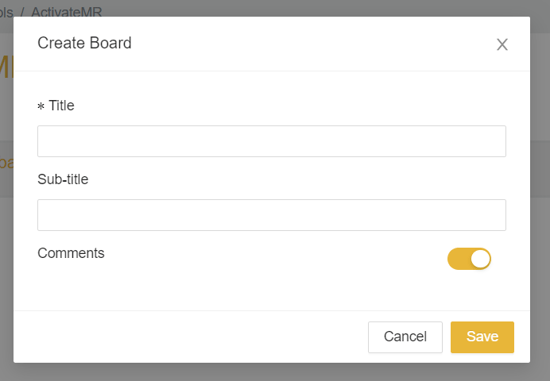Image resolution: width=550 pixels, height=381 pixels.
Task: Save the new board
Action: pyautogui.click(x=482, y=337)
